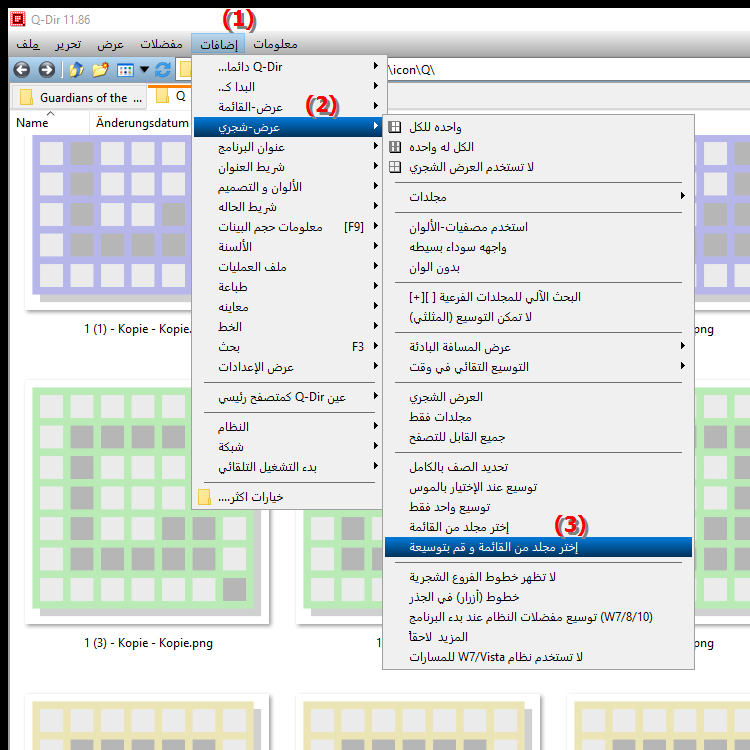Choose خيارات اكثر menu entry
This screenshot has height=750, width=750.
(x=288, y=497)
